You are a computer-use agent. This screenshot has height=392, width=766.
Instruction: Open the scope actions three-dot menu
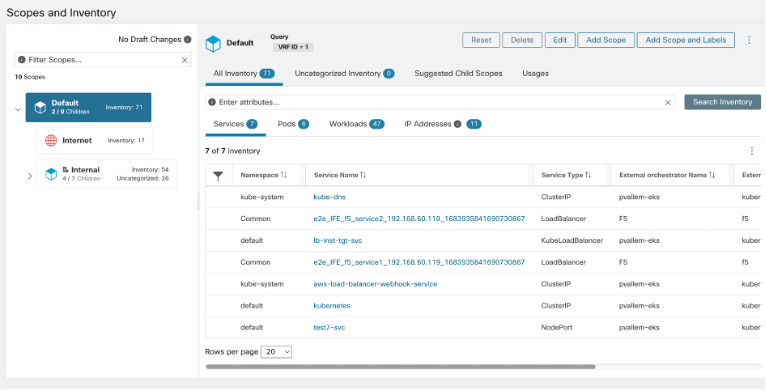tap(749, 40)
